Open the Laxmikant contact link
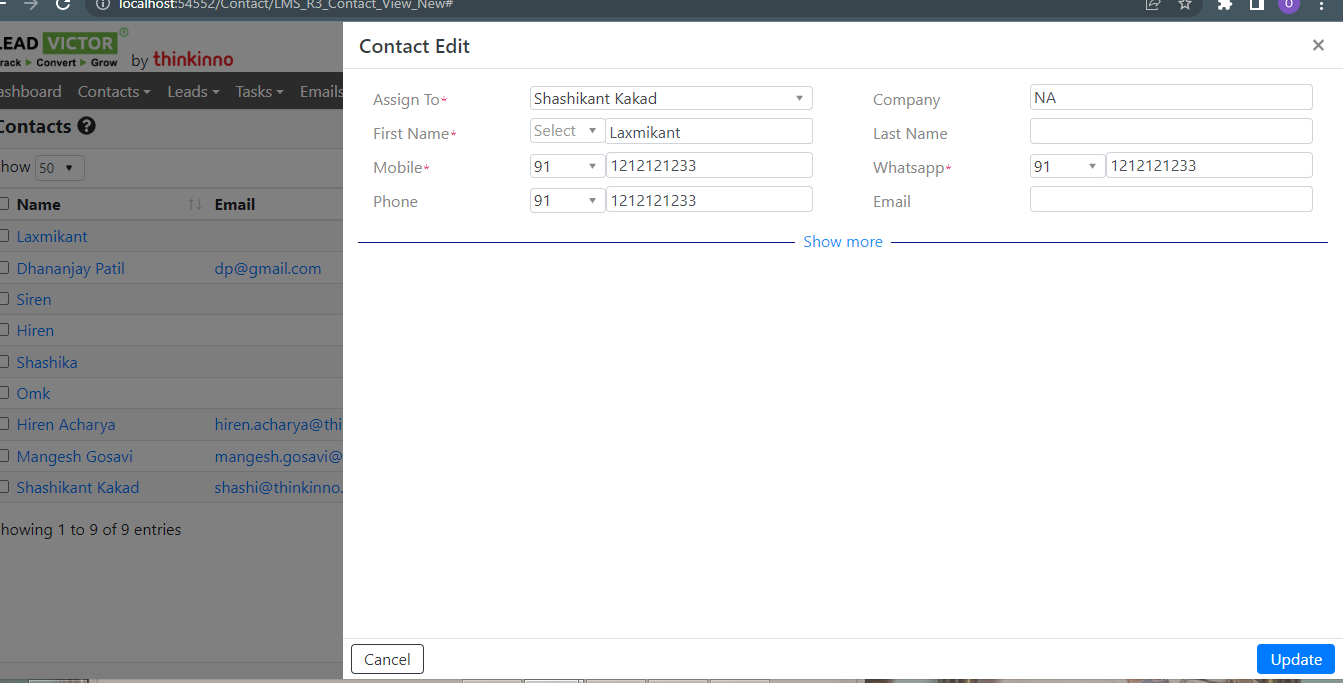Image resolution: width=1343 pixels, height=683 pixels. point(52,237)
